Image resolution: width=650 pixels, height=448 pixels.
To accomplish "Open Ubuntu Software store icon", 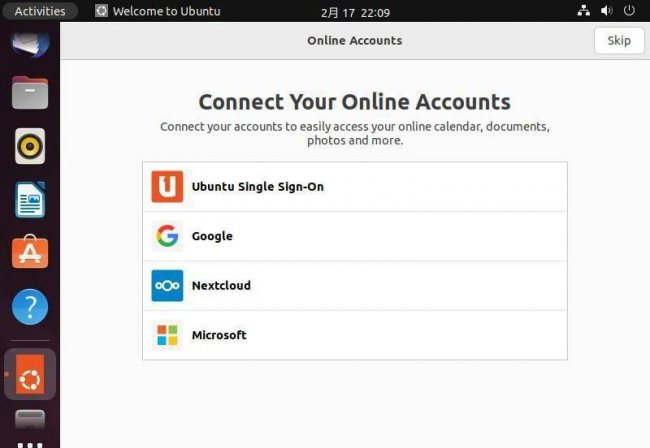I will 30,252.
